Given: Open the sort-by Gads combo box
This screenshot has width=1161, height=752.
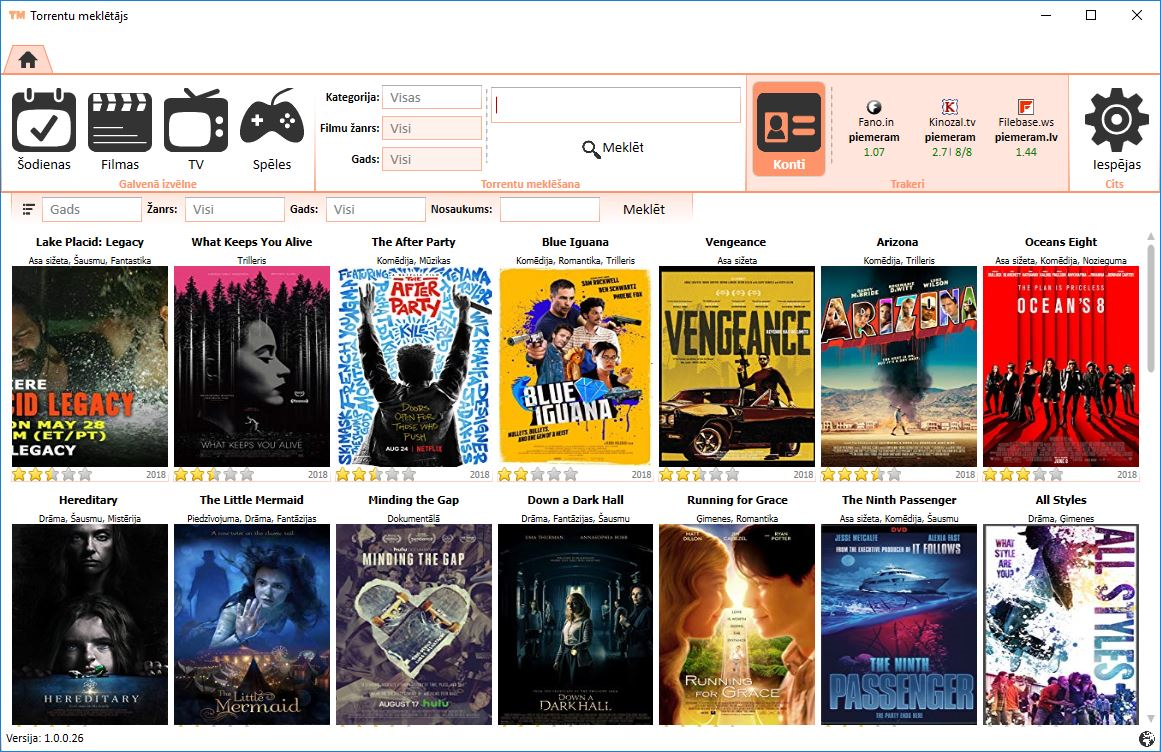Looking at the screenshot, I should click(x=91, y=209).
